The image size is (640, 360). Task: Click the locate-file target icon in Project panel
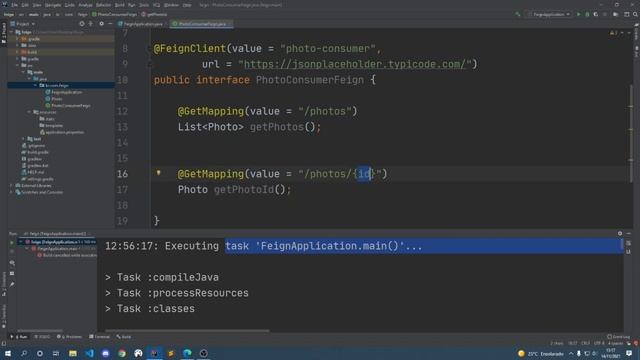coord(82,24)
